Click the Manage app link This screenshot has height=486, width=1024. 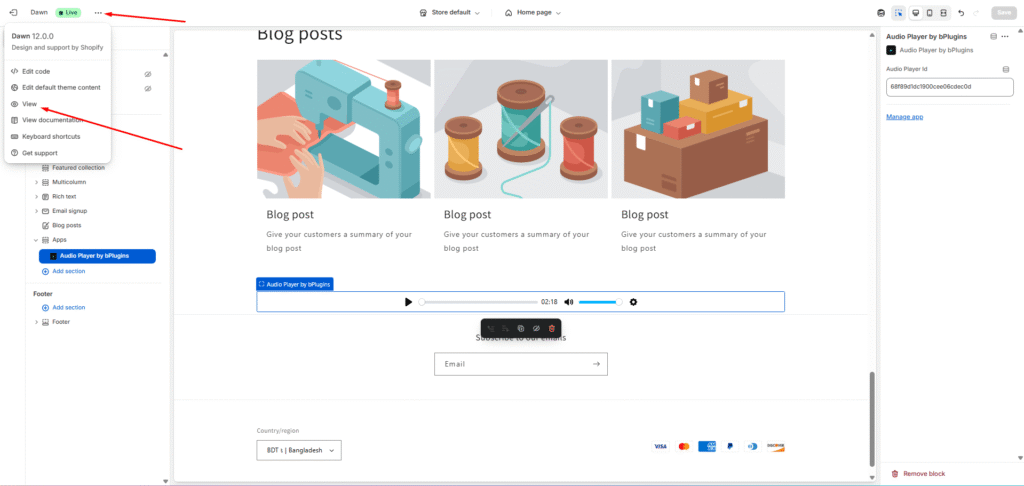pyautogui.click(x=904, y=117)
